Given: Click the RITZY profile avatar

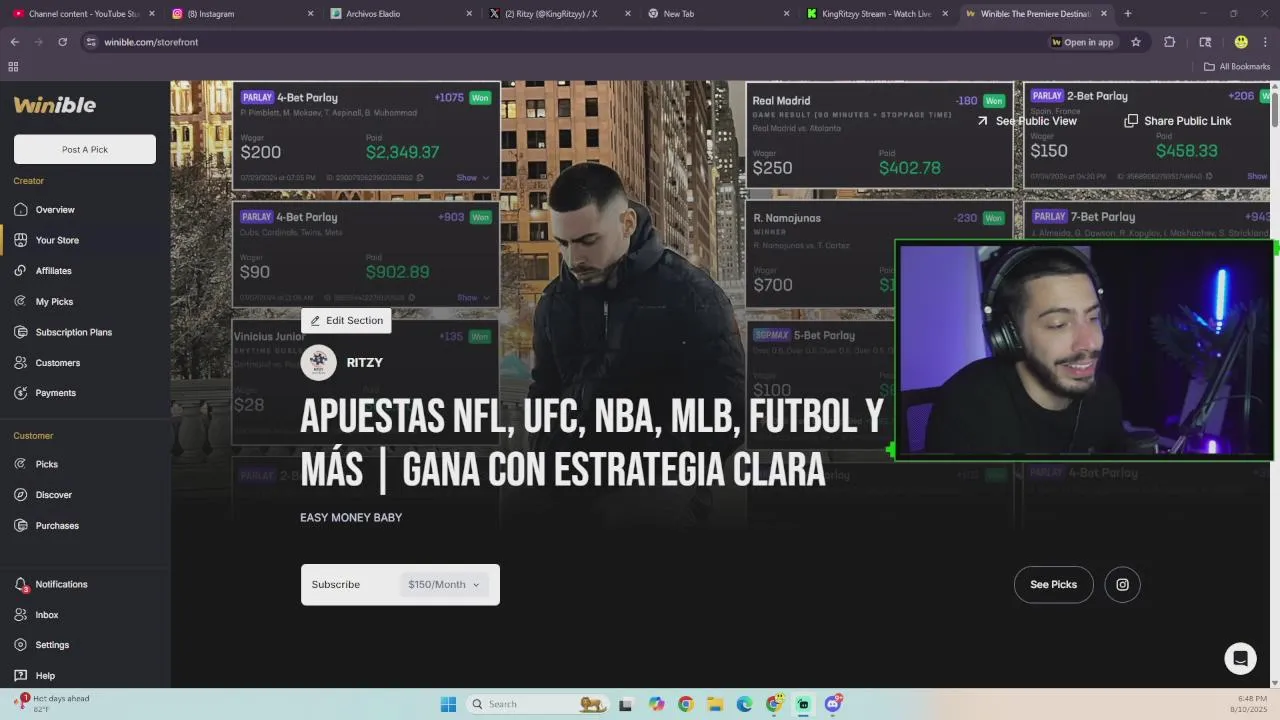Looking at the screenshot, I should coord(318,363).
